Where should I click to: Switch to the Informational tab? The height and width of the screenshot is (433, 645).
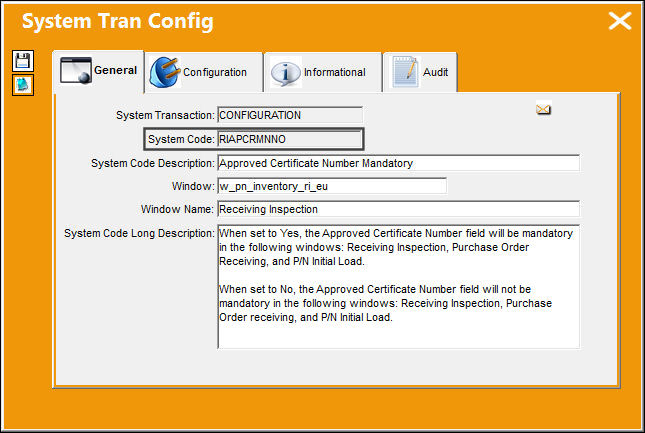(x=323, y=72)
